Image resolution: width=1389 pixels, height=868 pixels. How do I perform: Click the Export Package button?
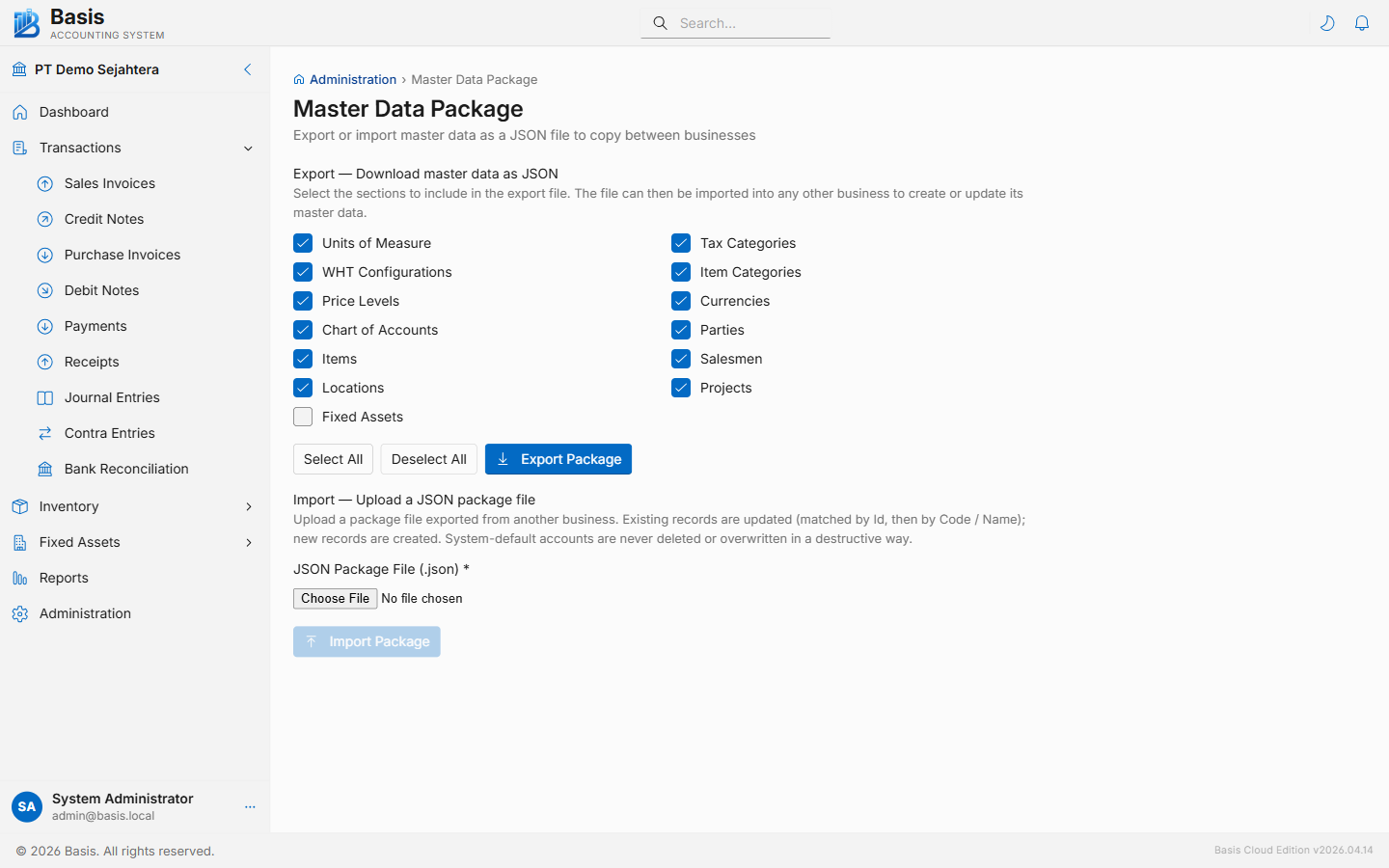coord(558,459)
